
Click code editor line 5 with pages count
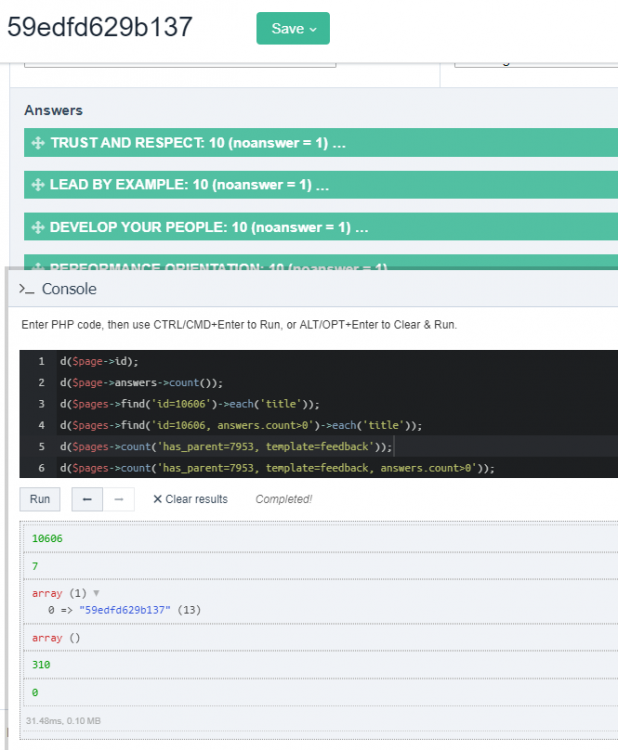(226, 446)
